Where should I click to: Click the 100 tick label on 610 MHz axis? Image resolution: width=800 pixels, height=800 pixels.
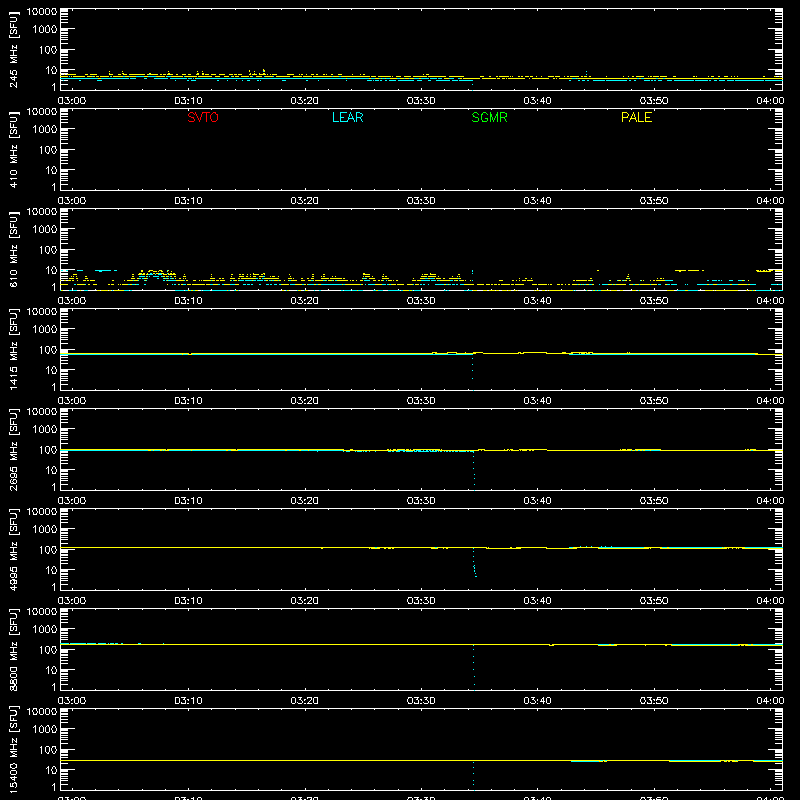[x=48, y=250]
